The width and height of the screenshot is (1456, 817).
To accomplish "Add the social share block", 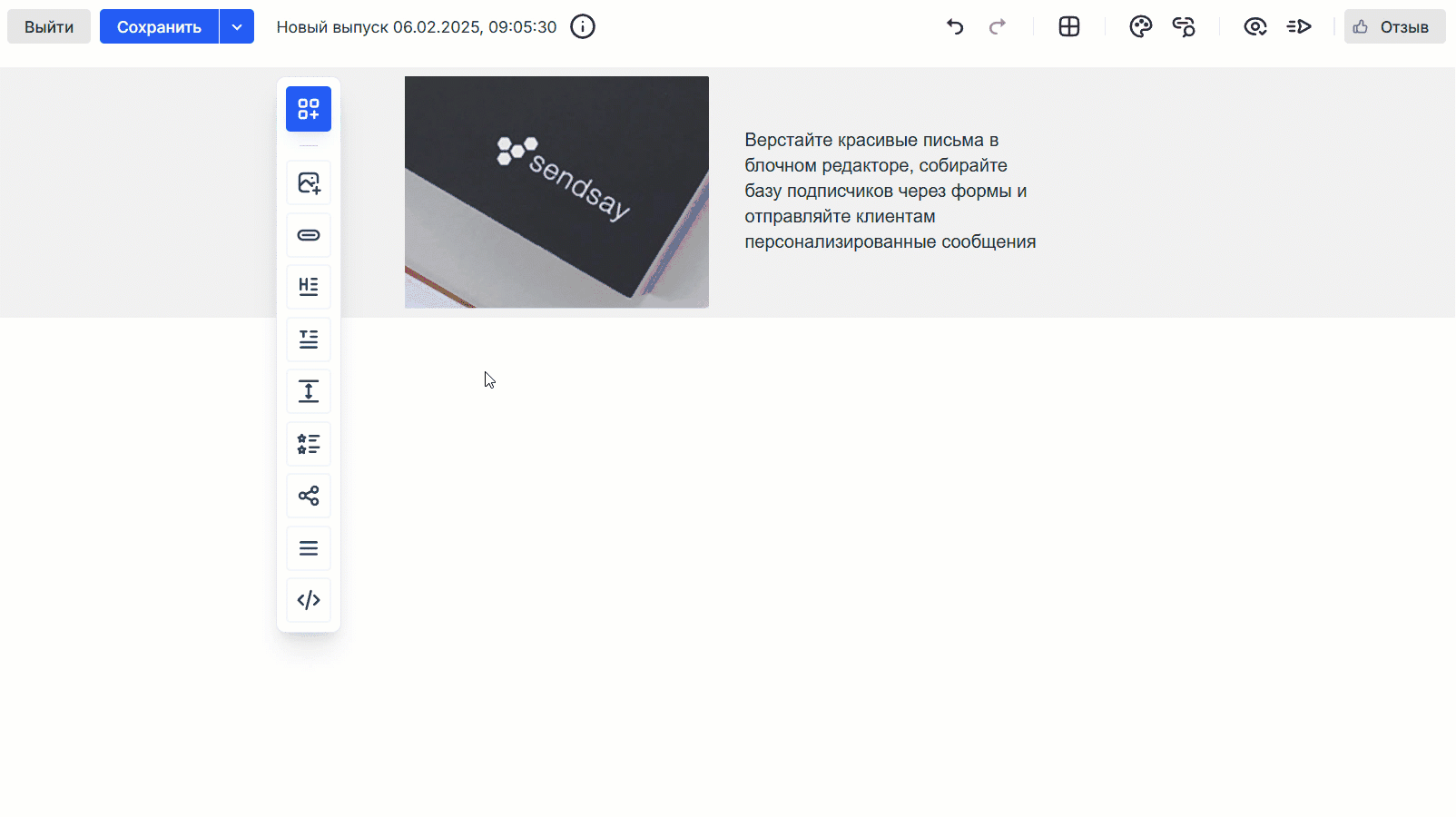I will click(309, 496).
